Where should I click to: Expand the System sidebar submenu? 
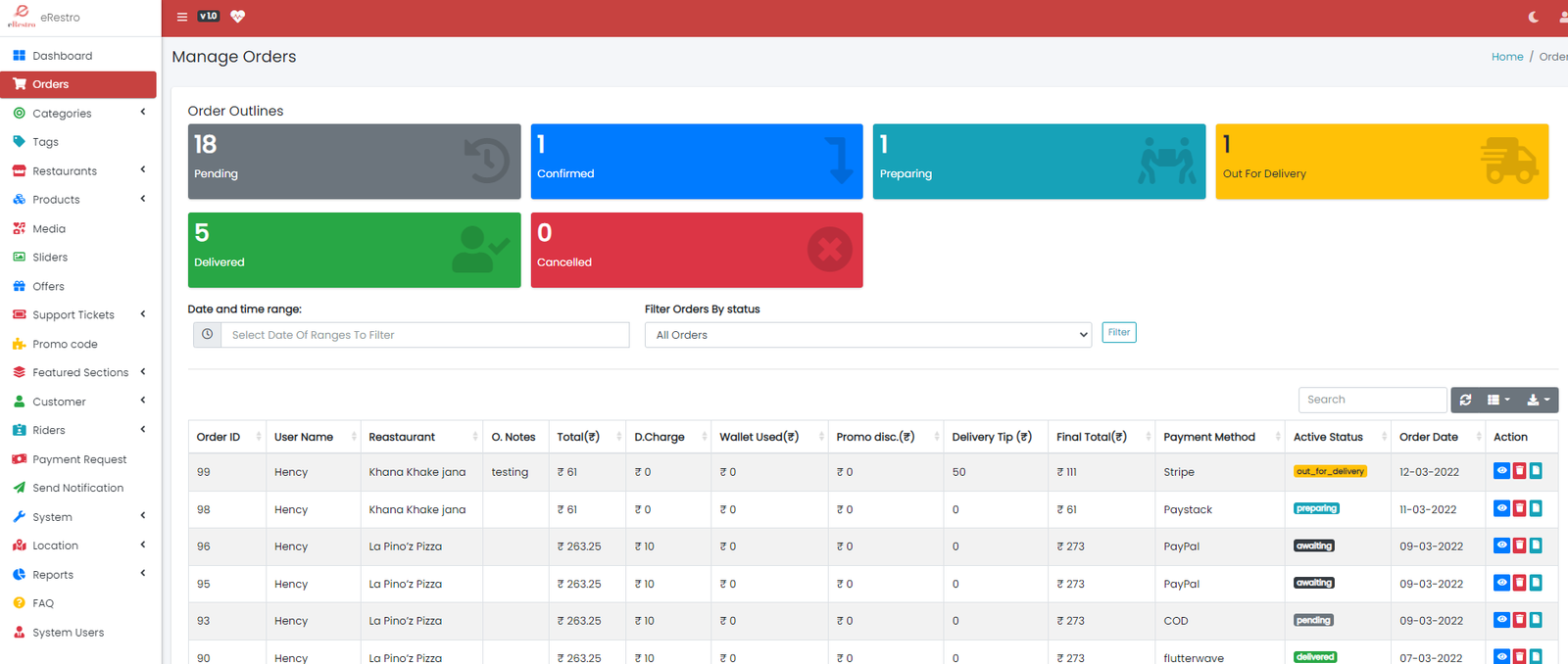point(78,517)
